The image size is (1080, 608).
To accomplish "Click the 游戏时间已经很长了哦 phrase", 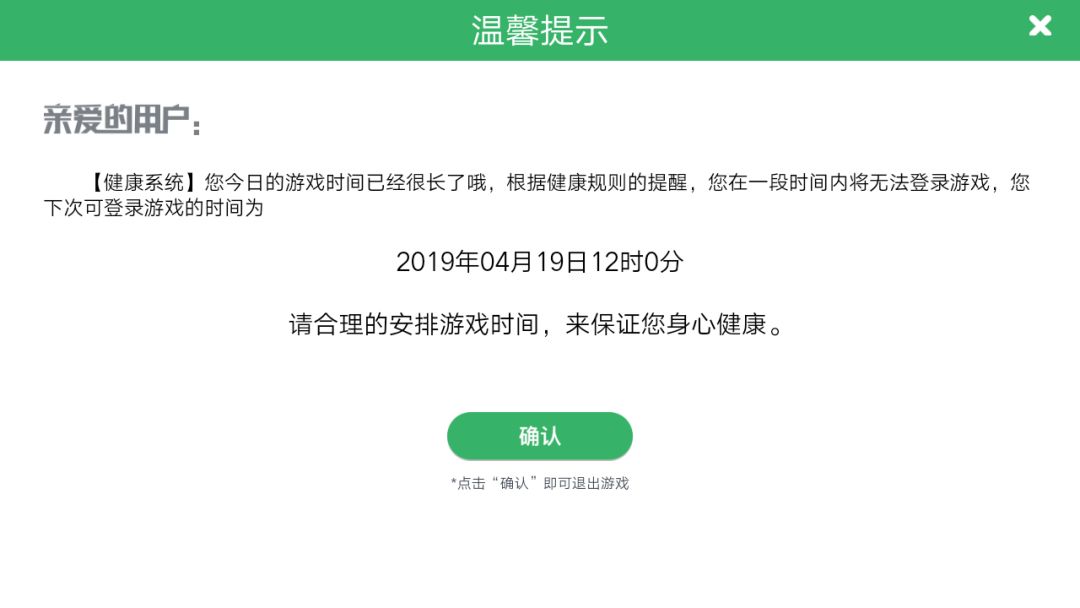I will 386,182.
